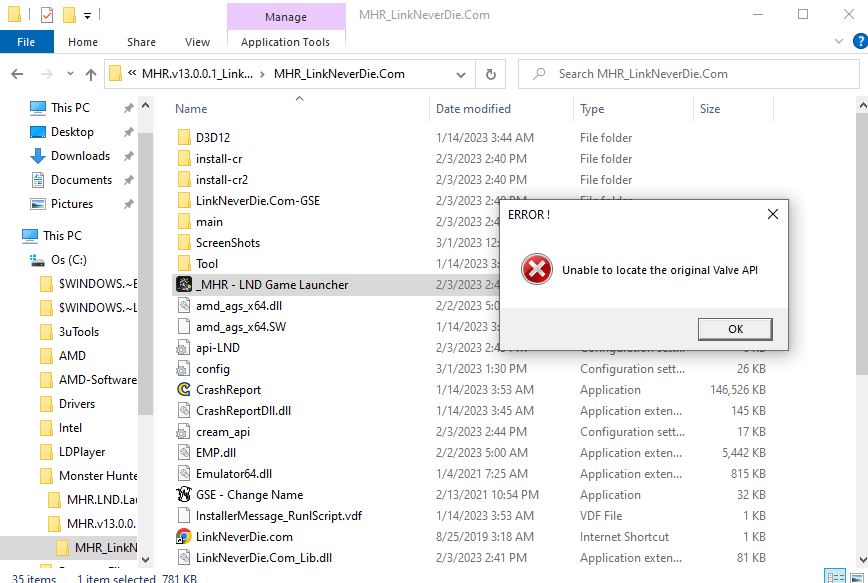Open the address bar dropdown arrow

point(459,74)
